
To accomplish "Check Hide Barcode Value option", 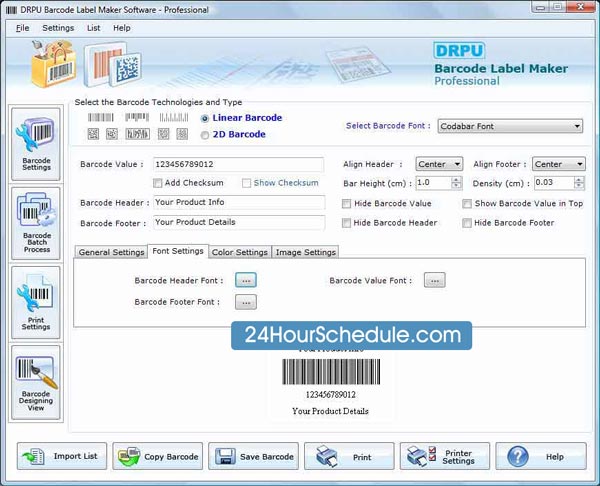I will [x=346, y=204].
